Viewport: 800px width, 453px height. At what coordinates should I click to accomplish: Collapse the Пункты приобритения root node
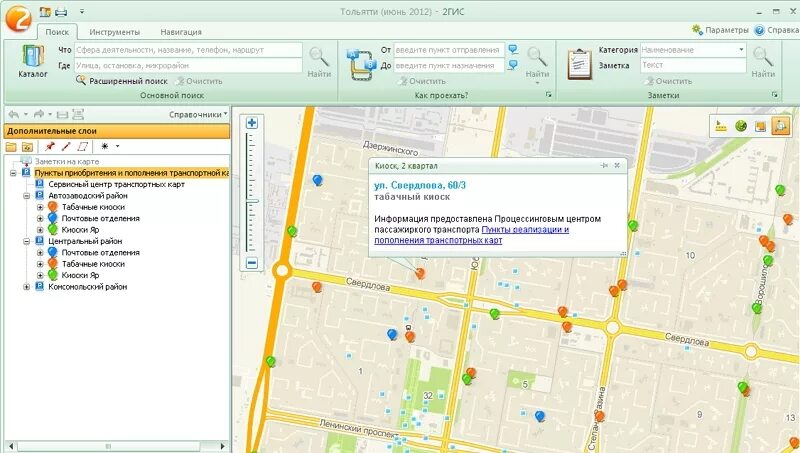point(13,173)
